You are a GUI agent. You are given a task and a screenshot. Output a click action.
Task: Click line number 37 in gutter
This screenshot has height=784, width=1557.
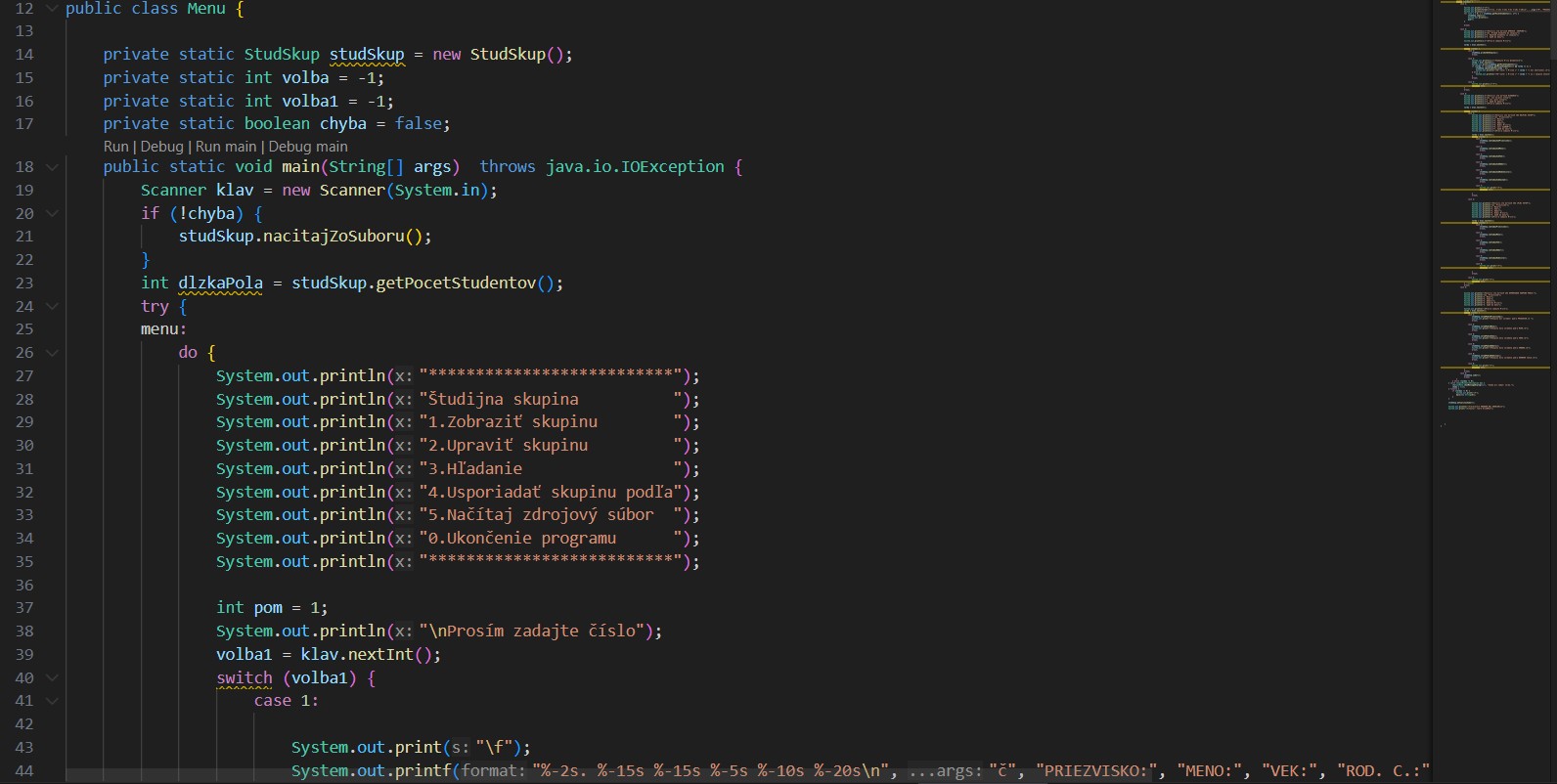[x=24, y=608]
